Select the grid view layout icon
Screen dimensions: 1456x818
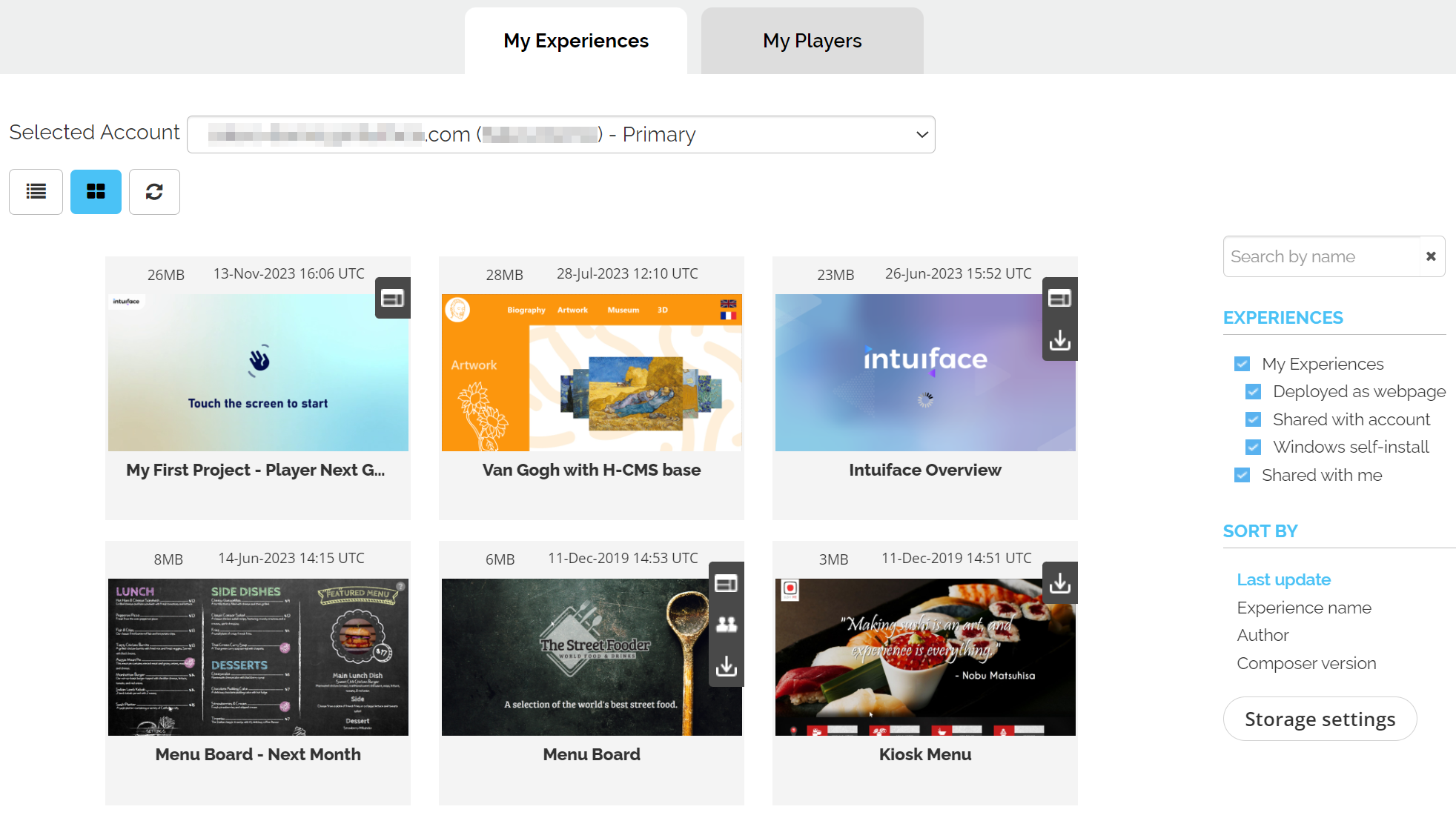pos(96,192)
